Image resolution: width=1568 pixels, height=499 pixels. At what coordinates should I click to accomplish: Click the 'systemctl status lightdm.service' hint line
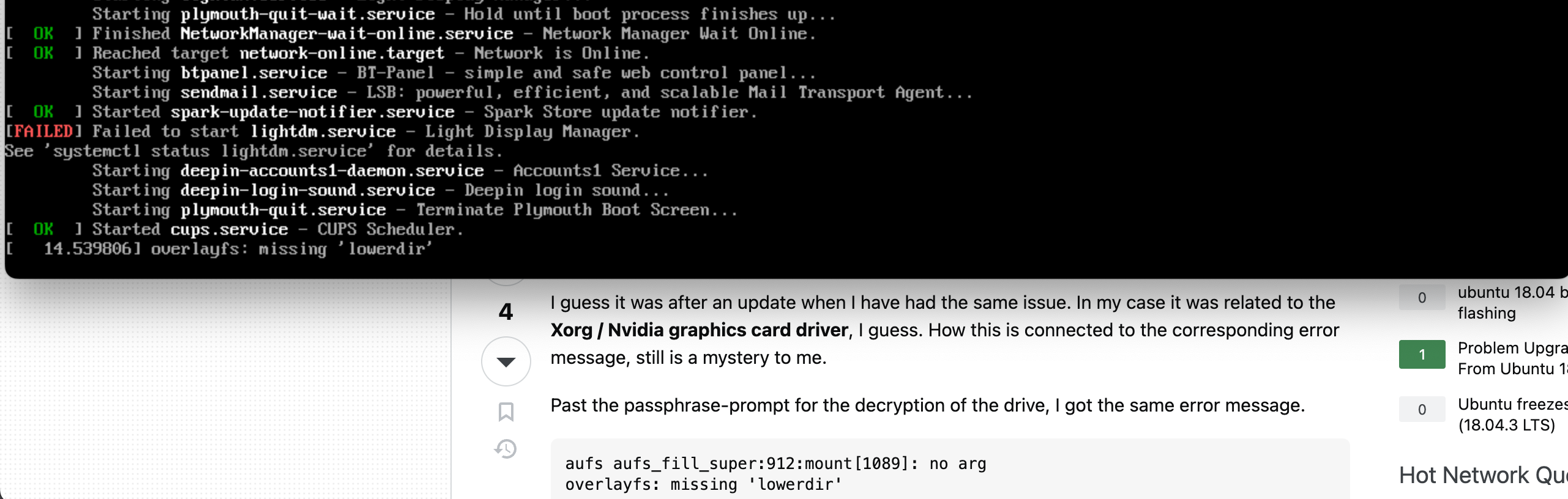(253, 151)
